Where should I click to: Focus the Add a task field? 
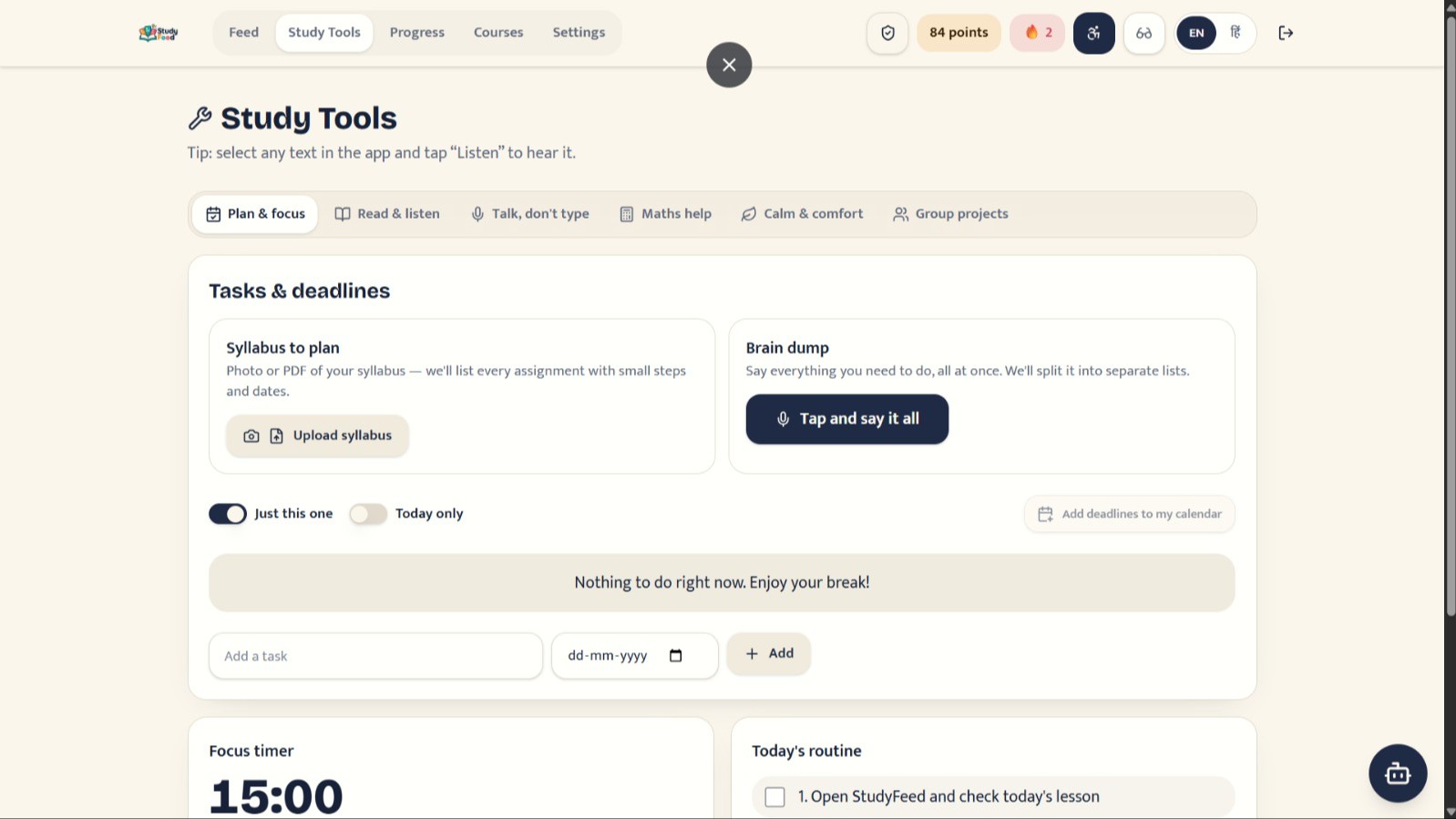pos(375,656)
